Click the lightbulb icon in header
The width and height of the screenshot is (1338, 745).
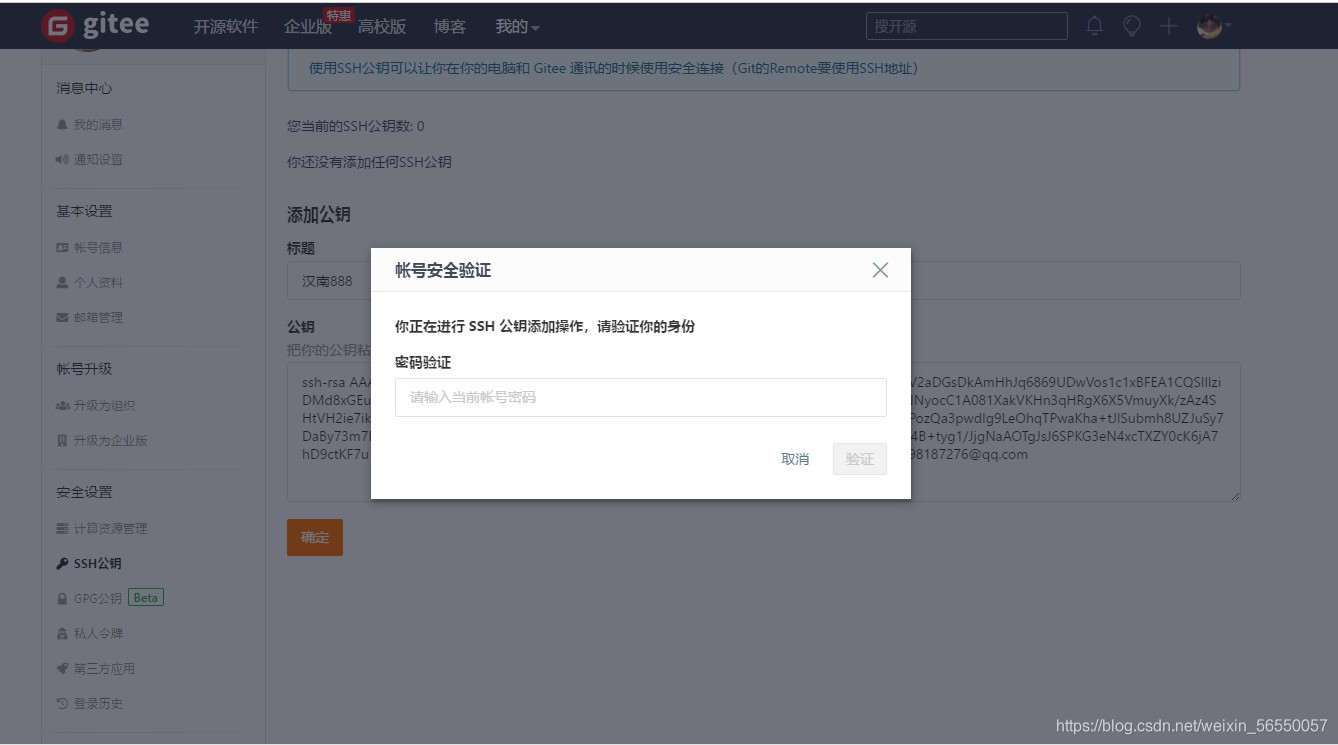coord(1131,26)
